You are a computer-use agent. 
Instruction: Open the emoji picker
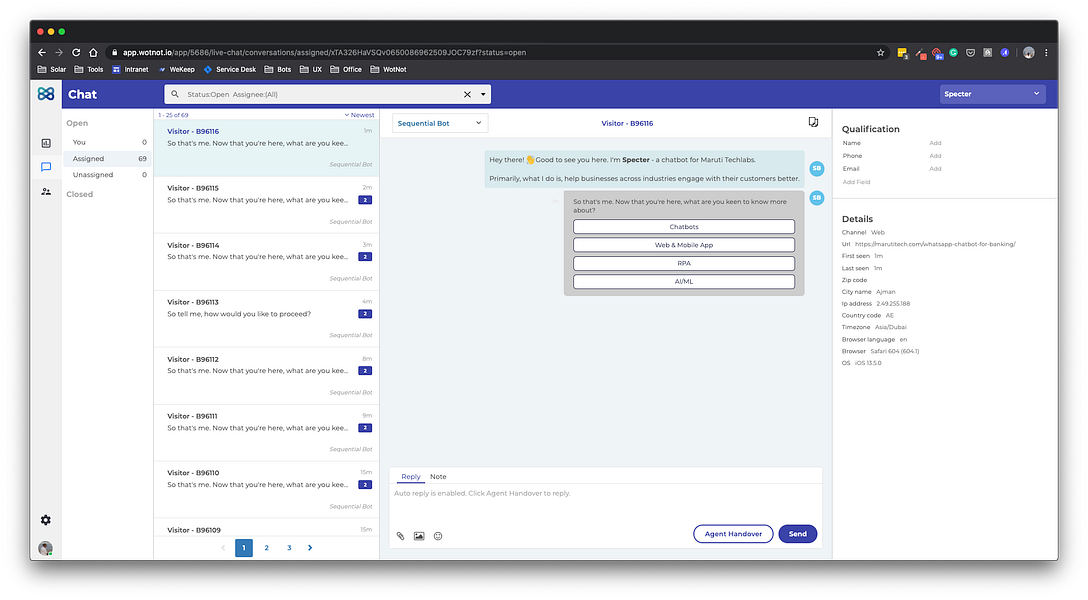[x=438, y=535]
